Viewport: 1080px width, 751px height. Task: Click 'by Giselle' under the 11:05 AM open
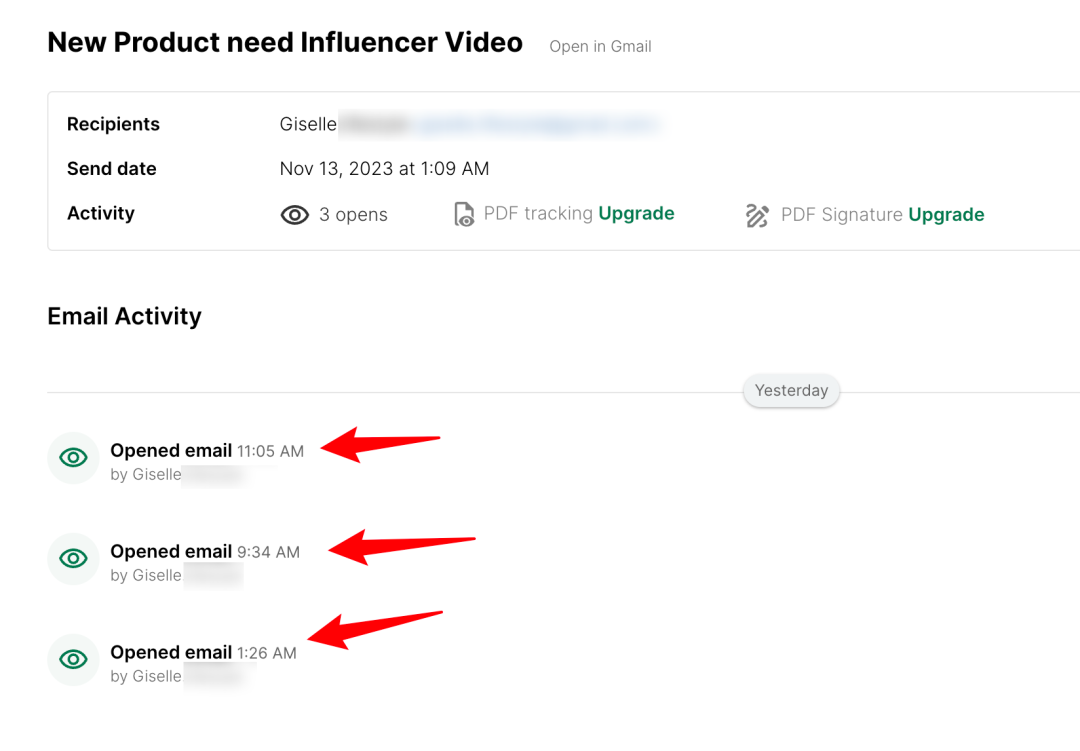point(146,475)
